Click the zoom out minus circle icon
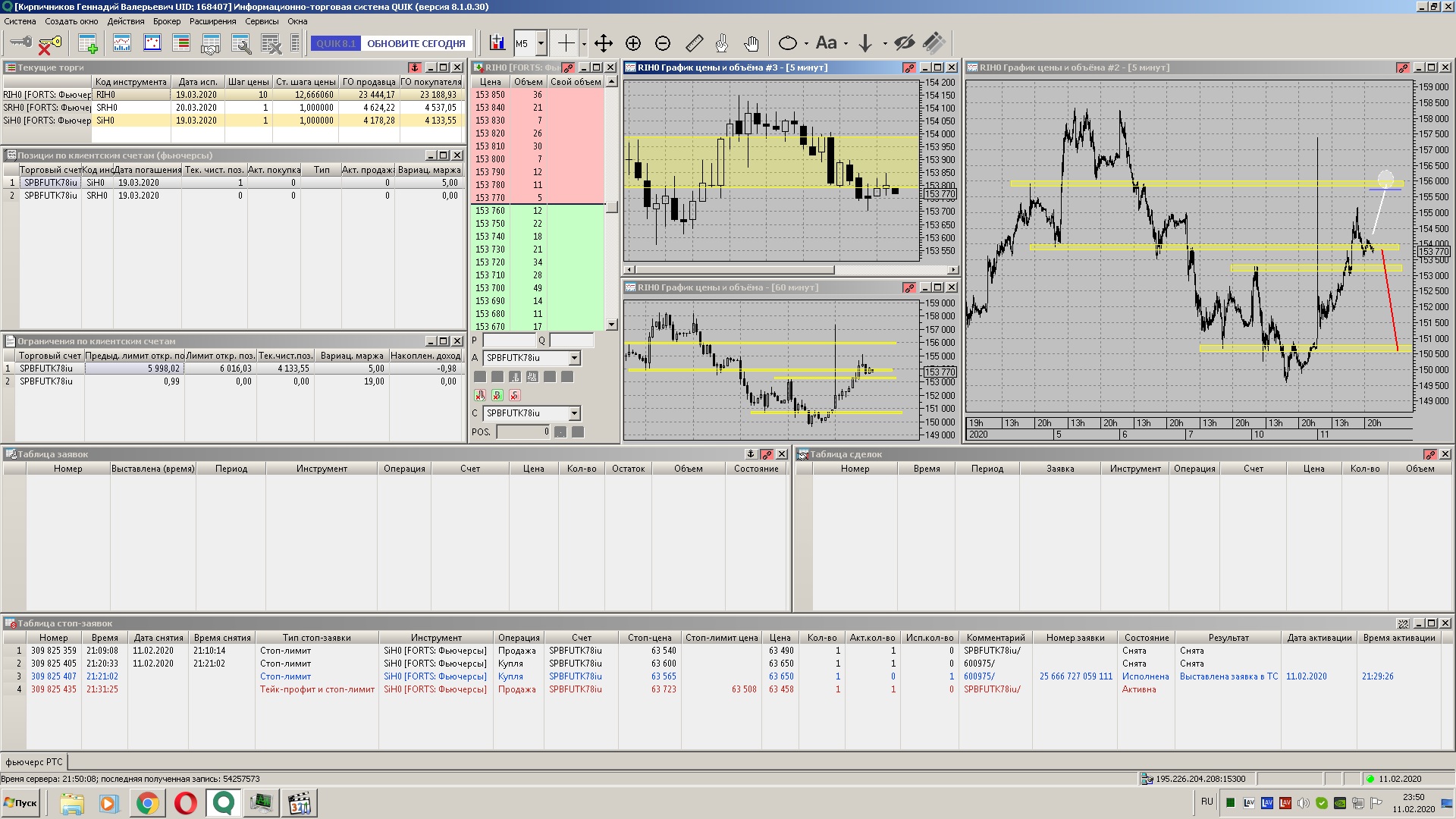The image size is (1456, 819). point(663,43)
